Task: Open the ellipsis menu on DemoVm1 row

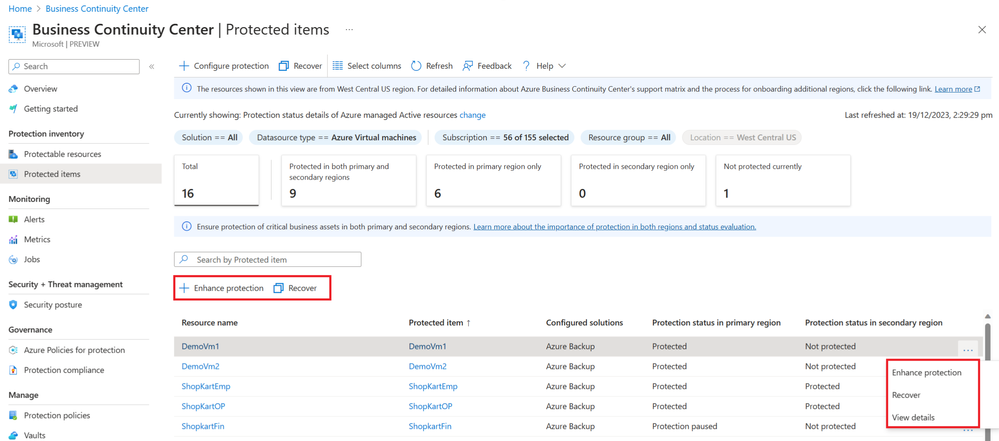Action: point(967,348)
